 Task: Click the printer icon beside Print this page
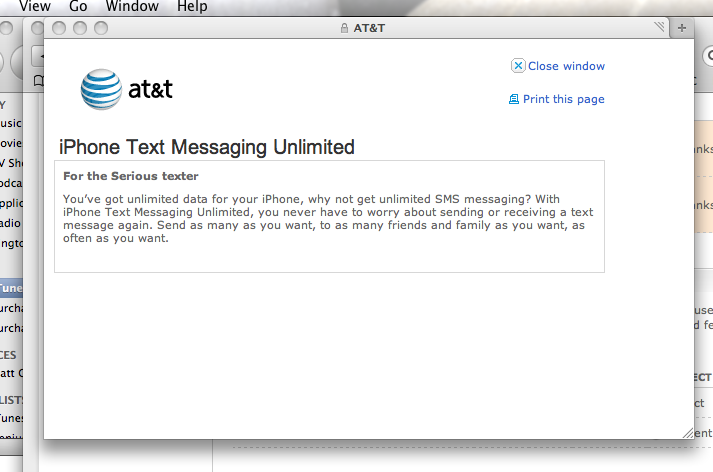[514, 99]
